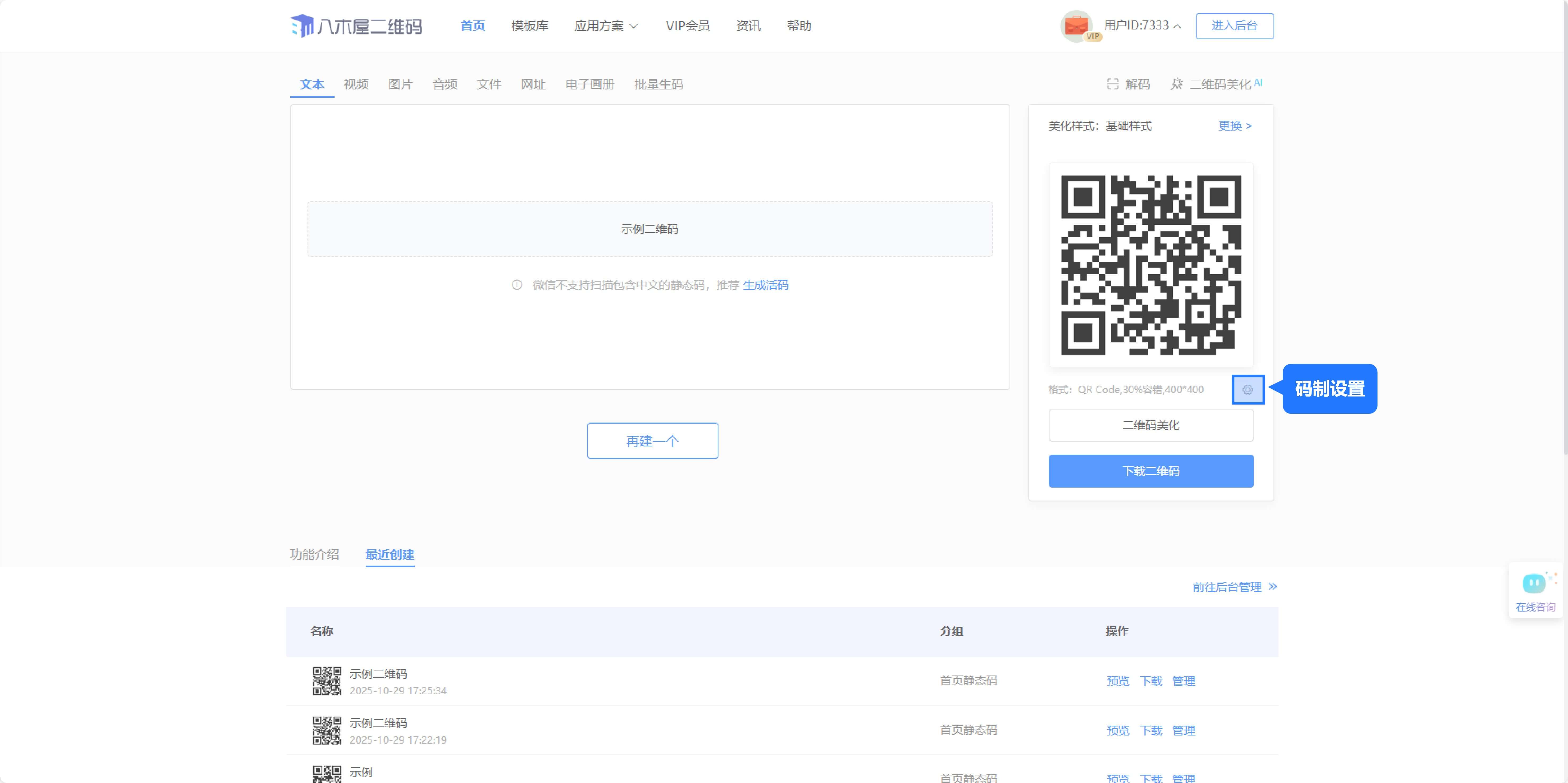
Task: Click the 下载二维码 button
Action: [1150, 471]
